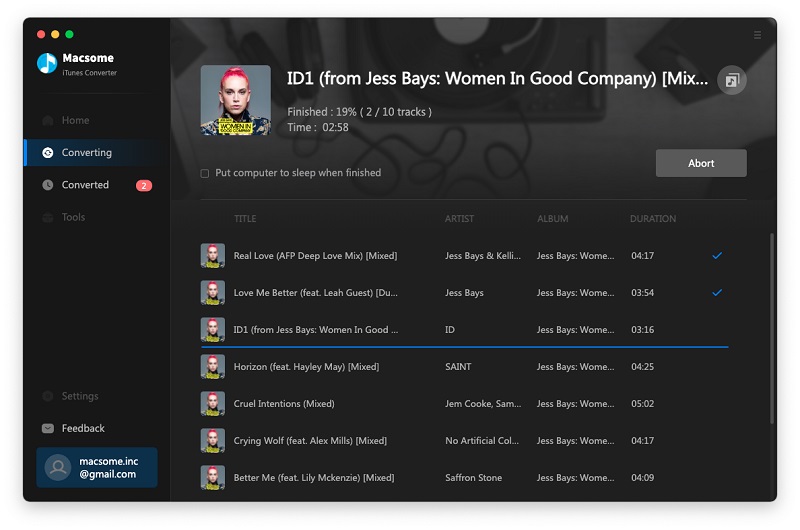Click artist 'SAINT'
Screen dimensions: 800x530
tap(458, 367)
